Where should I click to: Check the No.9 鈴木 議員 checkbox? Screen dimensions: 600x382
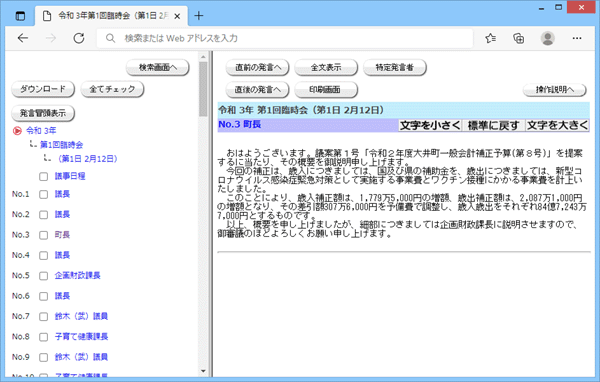point(44,358)
